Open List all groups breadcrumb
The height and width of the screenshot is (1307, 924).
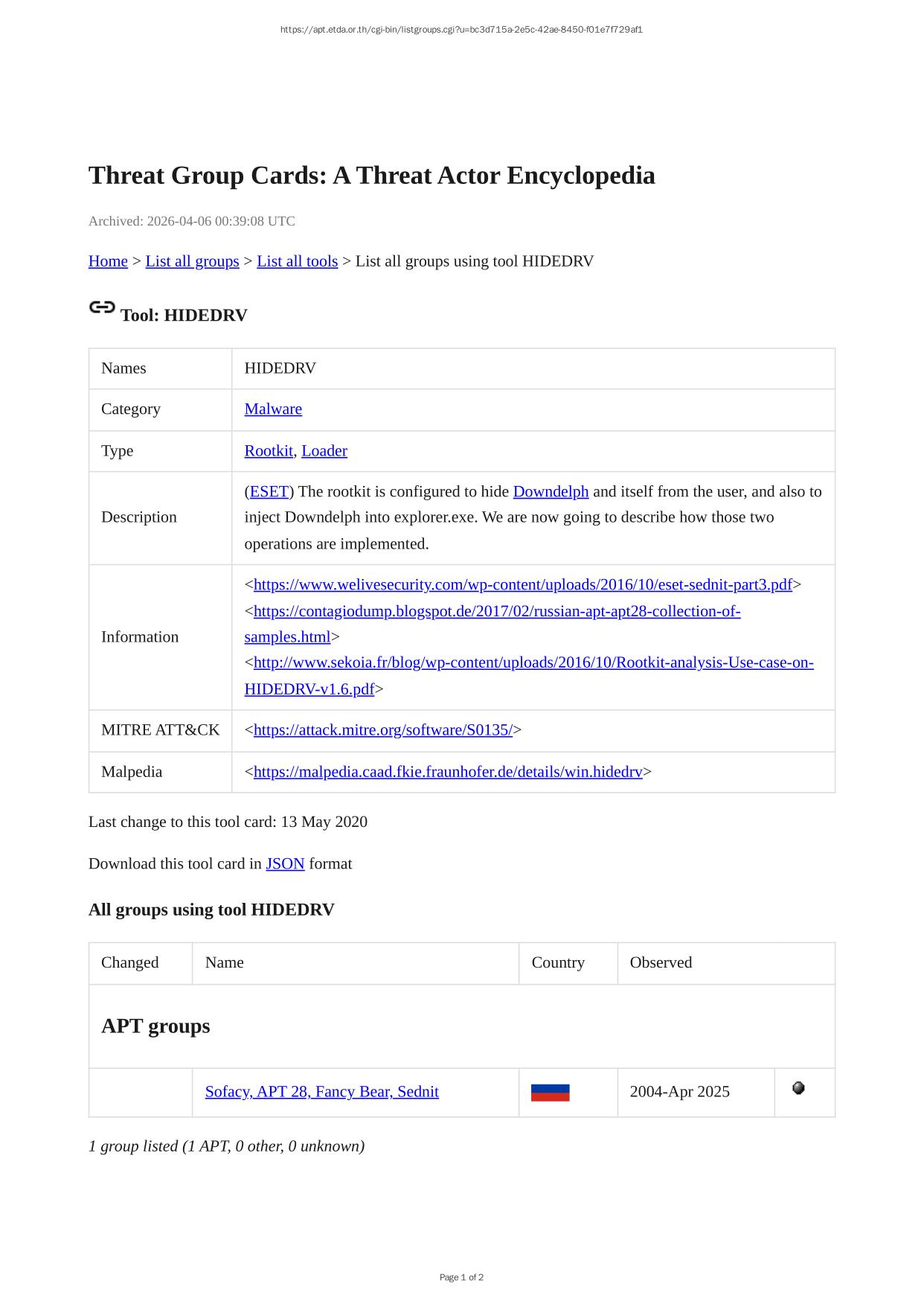(192, 261)
